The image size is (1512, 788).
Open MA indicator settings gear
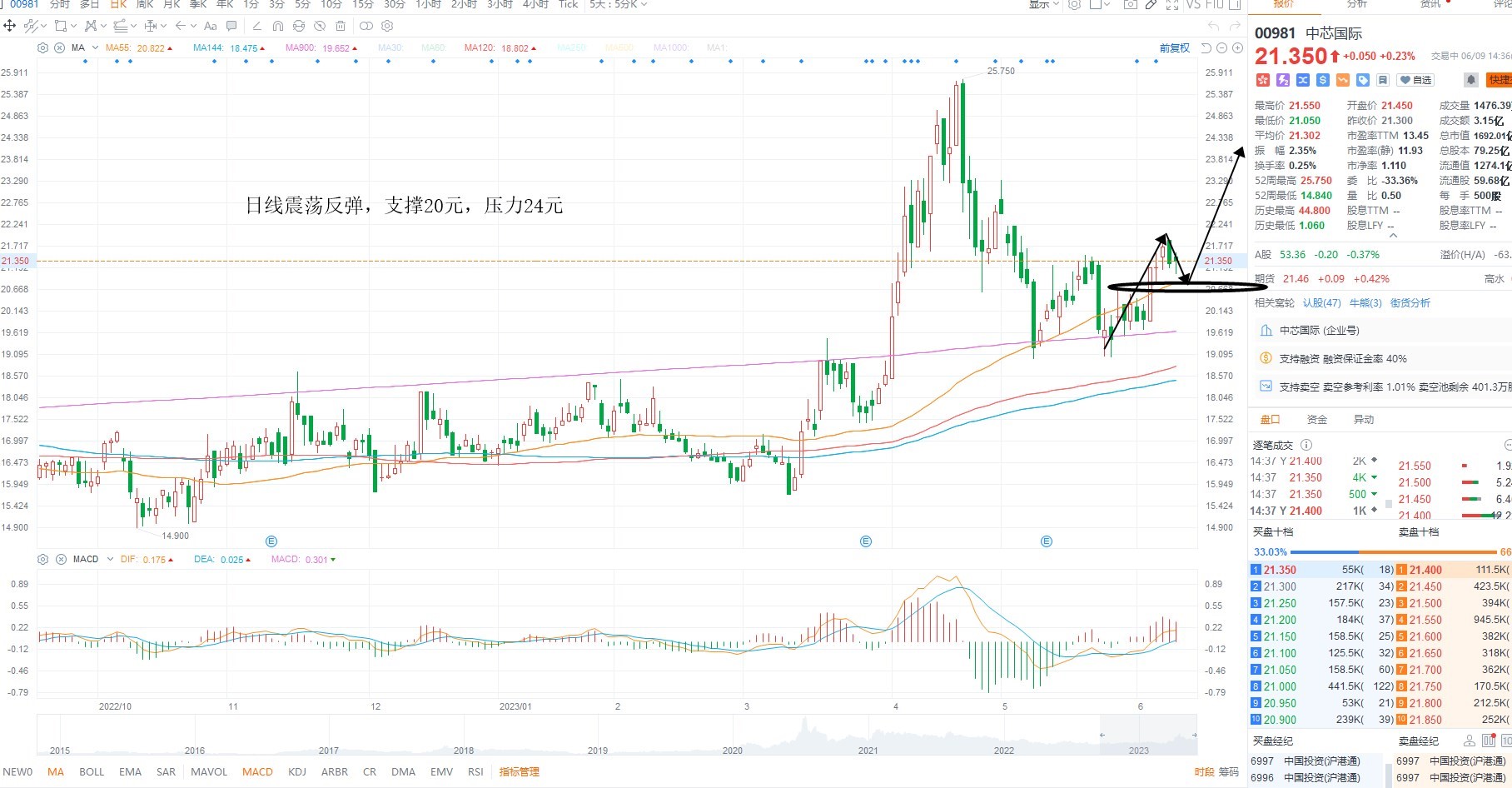(x=42, y=47)
